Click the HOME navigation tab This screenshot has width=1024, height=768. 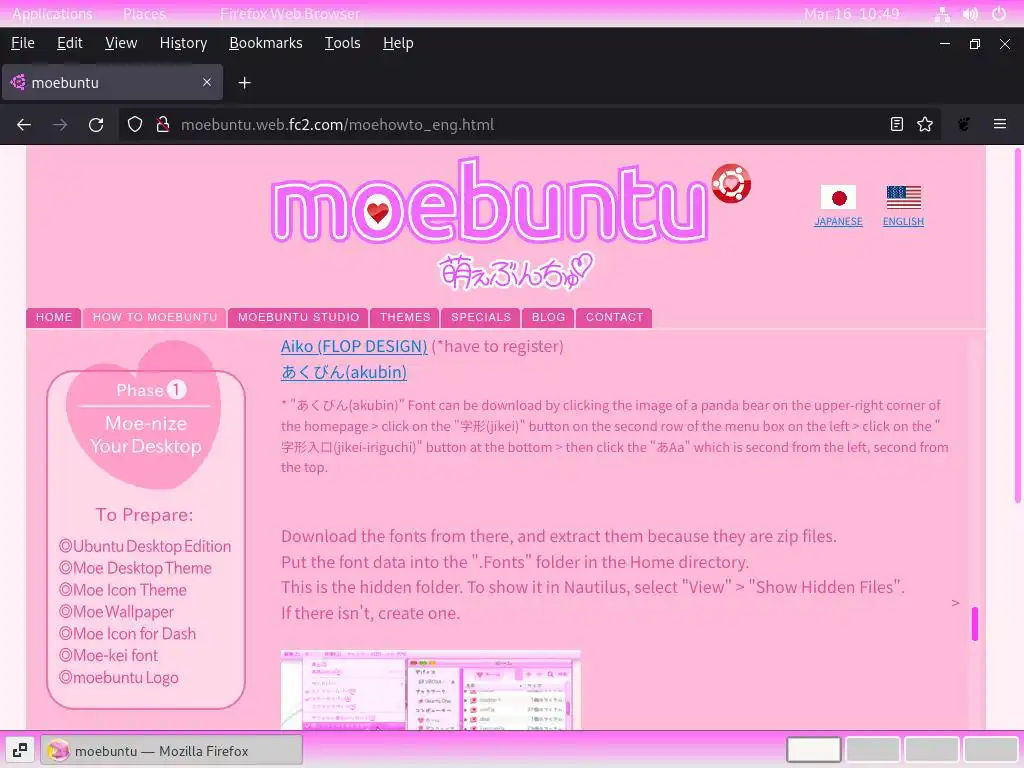coord(54,317)
